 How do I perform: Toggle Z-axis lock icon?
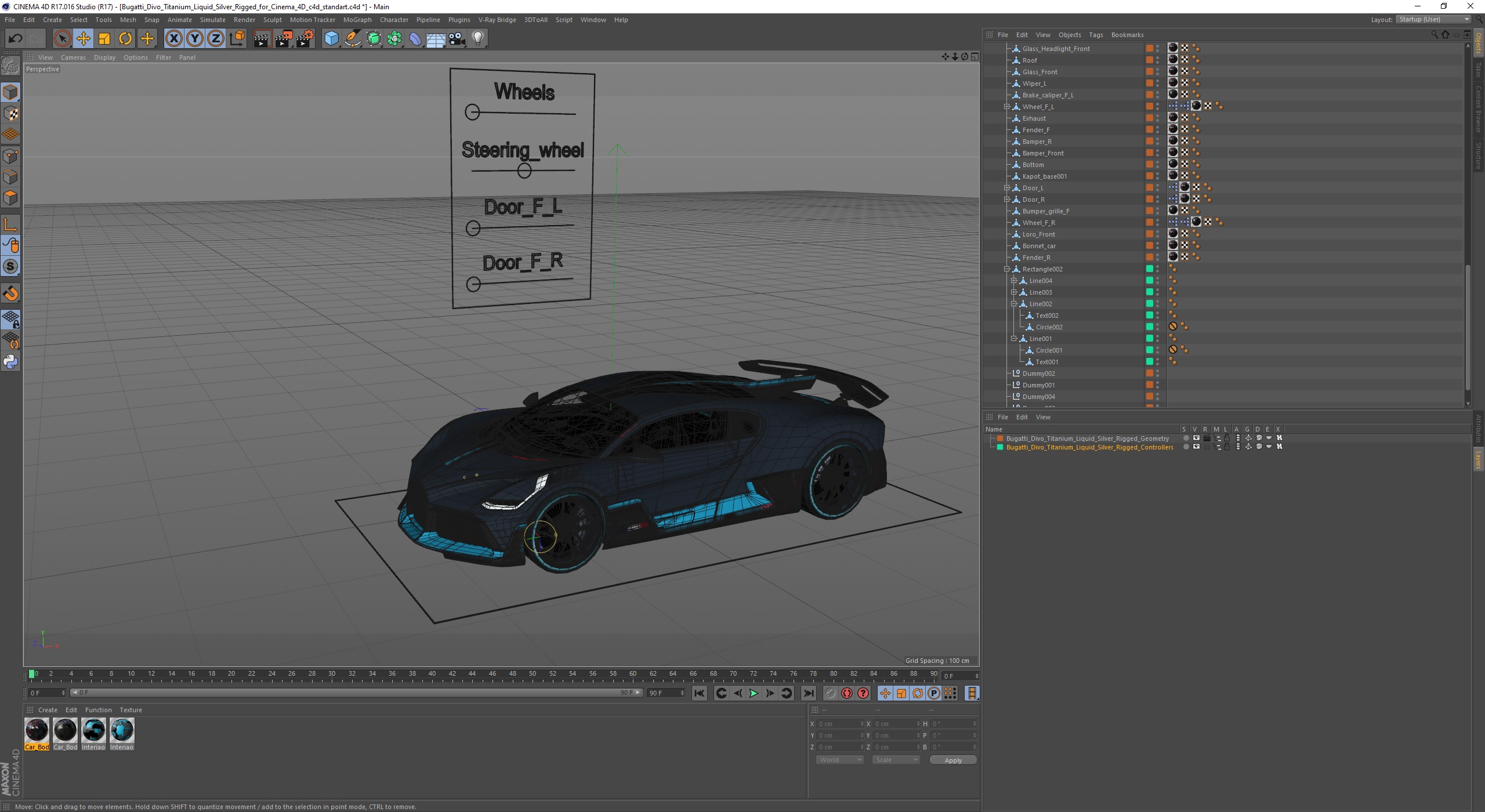click(216, 39)
